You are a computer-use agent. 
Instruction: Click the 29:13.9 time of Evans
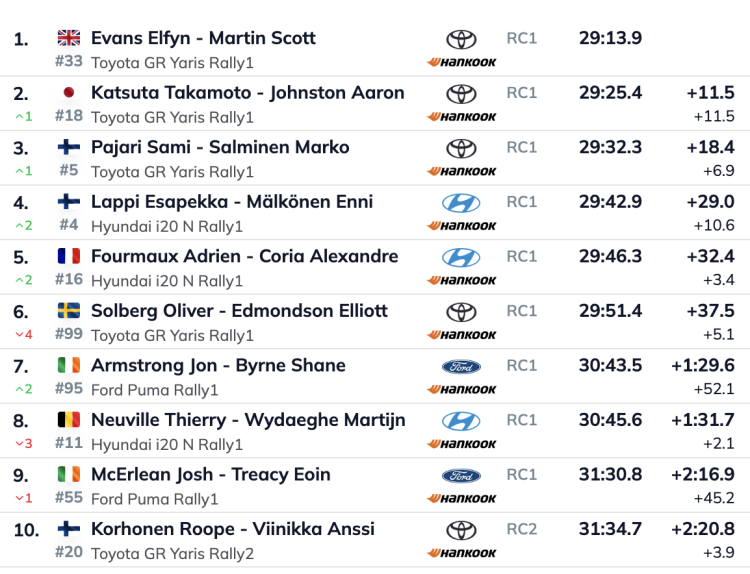click(x=610, y=38)
